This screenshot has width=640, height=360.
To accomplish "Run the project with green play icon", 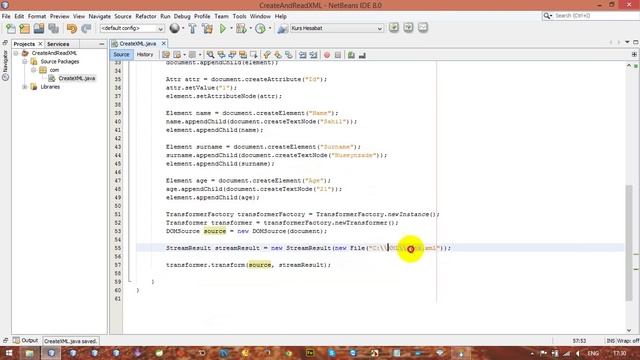I will pos(223,28).
